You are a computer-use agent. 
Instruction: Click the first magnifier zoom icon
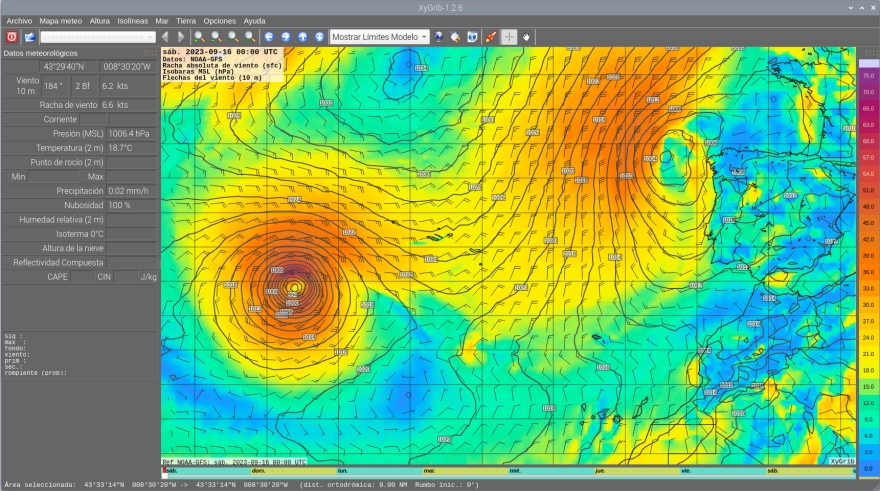click(x=200, y=36)
